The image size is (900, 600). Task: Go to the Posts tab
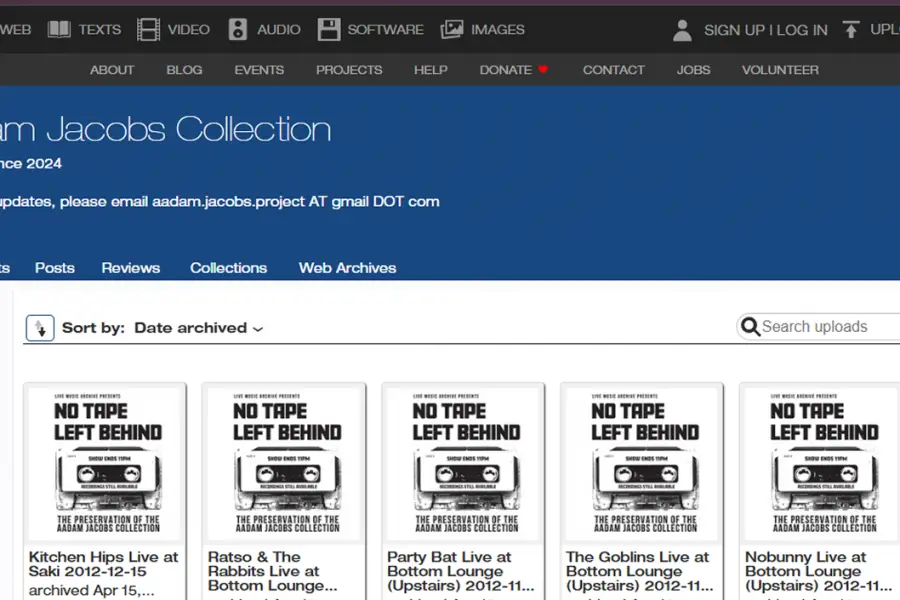55,268
